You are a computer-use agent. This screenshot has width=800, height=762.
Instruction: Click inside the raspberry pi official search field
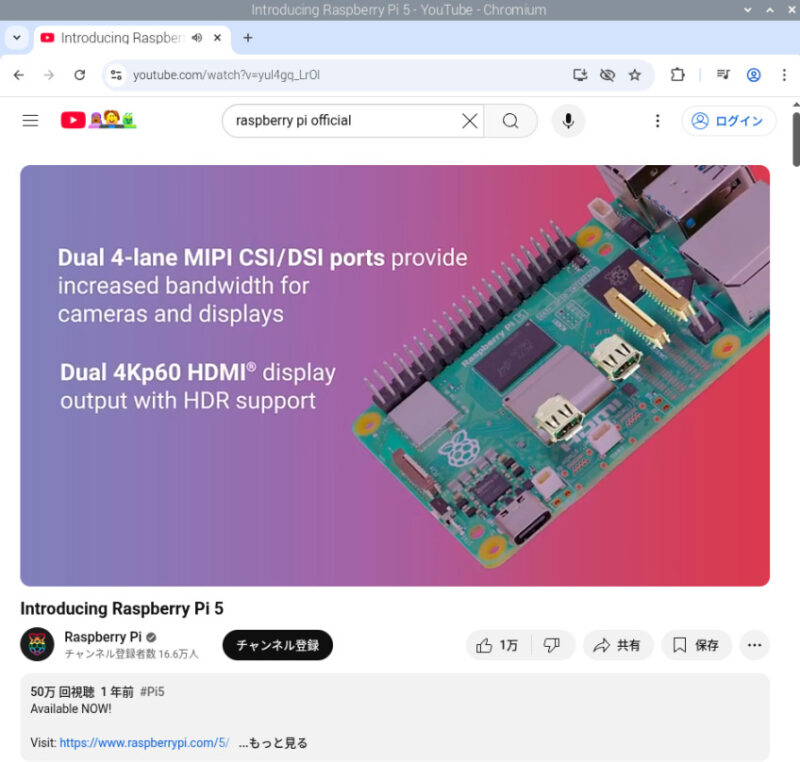pyautogui.click(x=342, y=121)
